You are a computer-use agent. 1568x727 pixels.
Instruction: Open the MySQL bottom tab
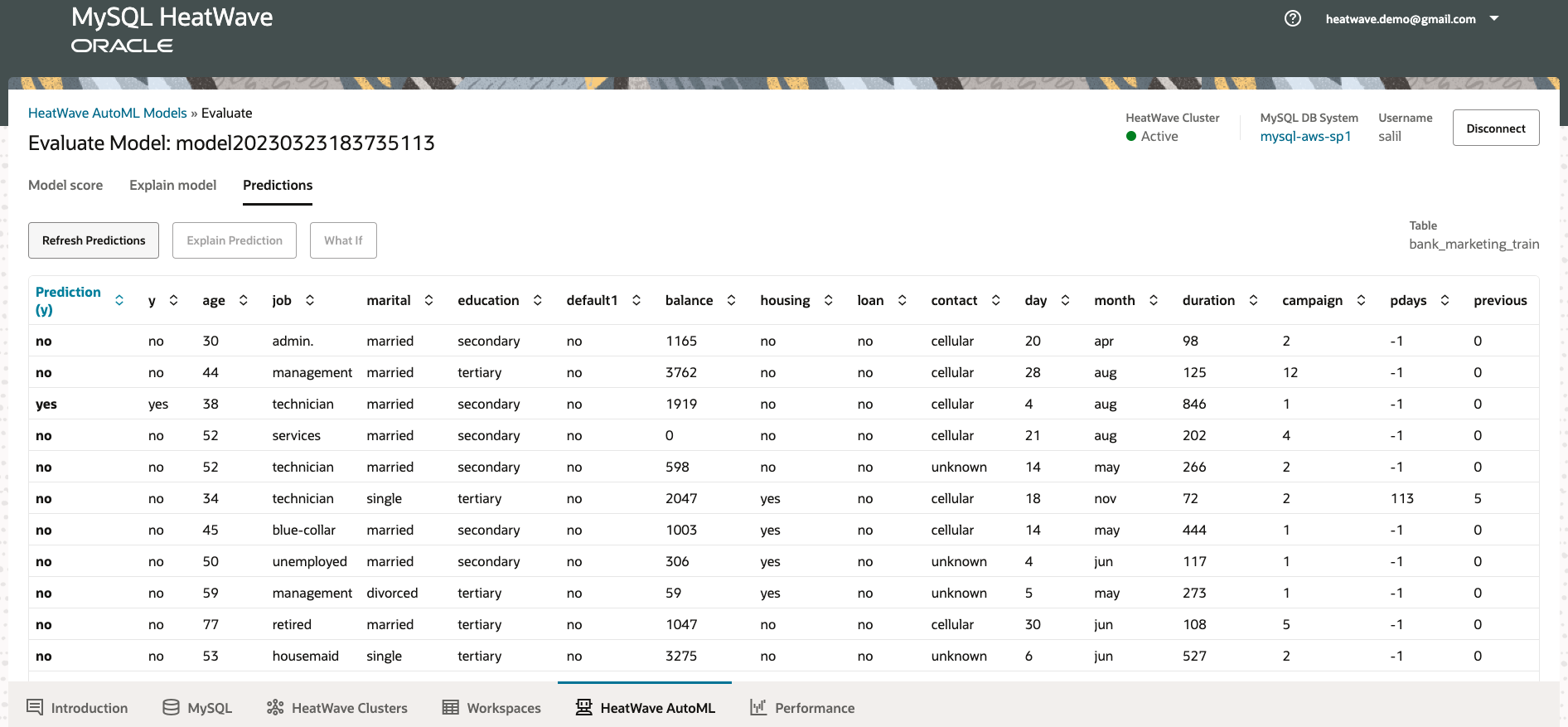pyautogui.click(x=197, y=707)
